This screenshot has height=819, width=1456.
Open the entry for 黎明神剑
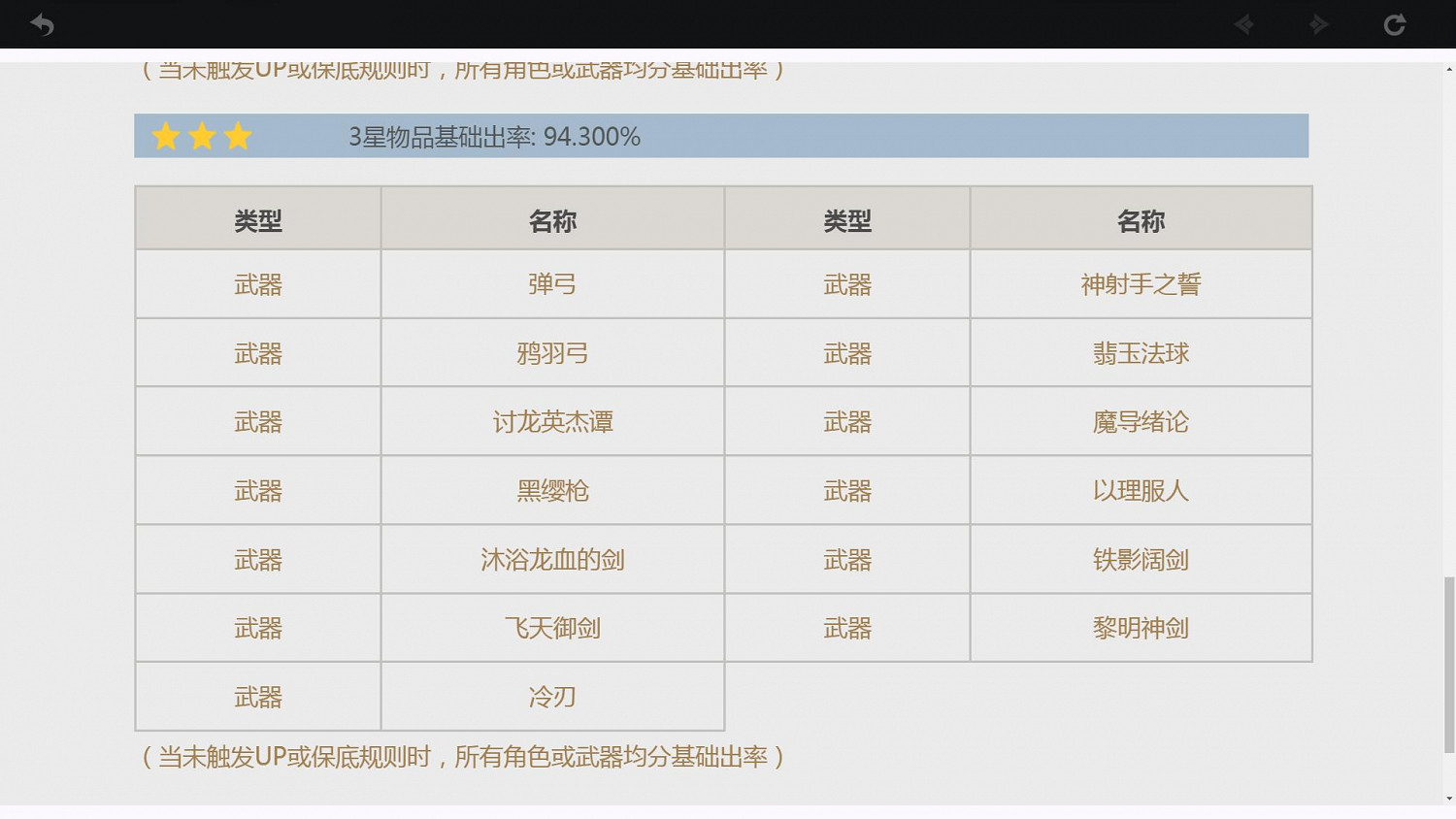pyautogui.click(x=1141, y=628)
